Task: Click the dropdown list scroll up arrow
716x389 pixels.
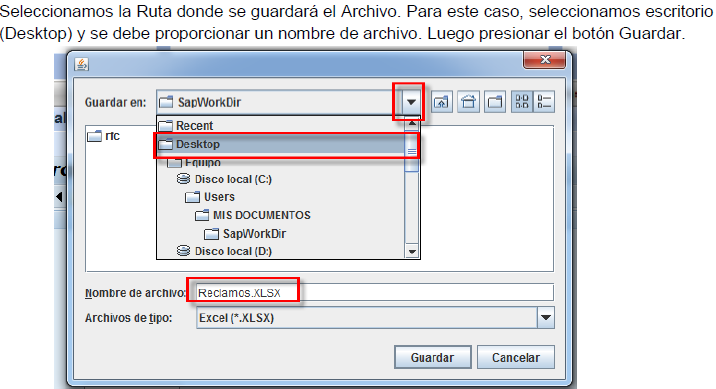Action: 412,123
